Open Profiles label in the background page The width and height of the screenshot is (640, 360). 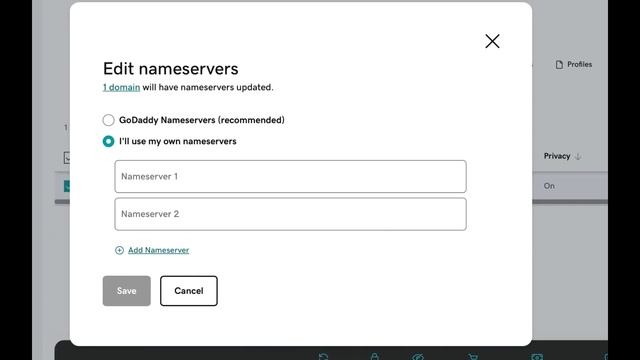(x=579, y=64)
